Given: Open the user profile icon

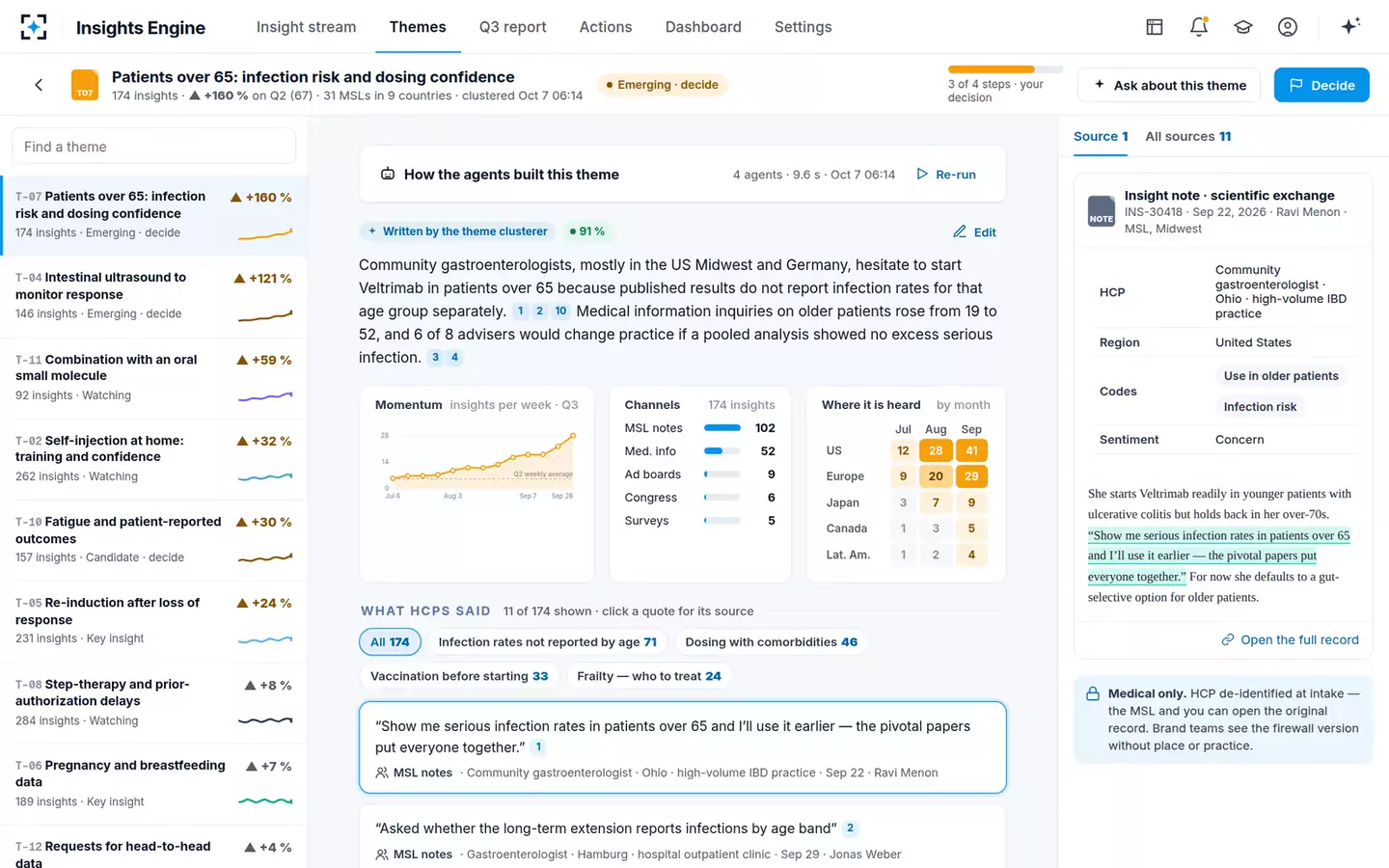Looking at the screenshot, I should point(1287,27).
